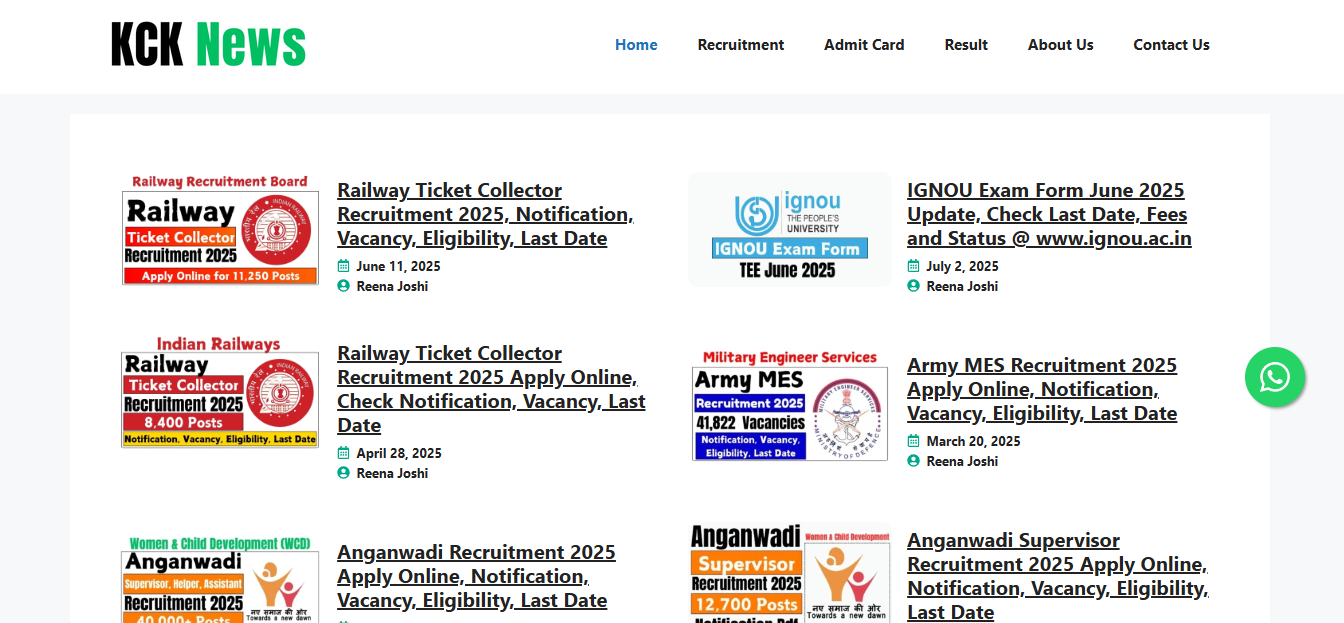Open Anganwadi Recruitment 2025 Apply Online article
1344x623 pixels.
476,576
